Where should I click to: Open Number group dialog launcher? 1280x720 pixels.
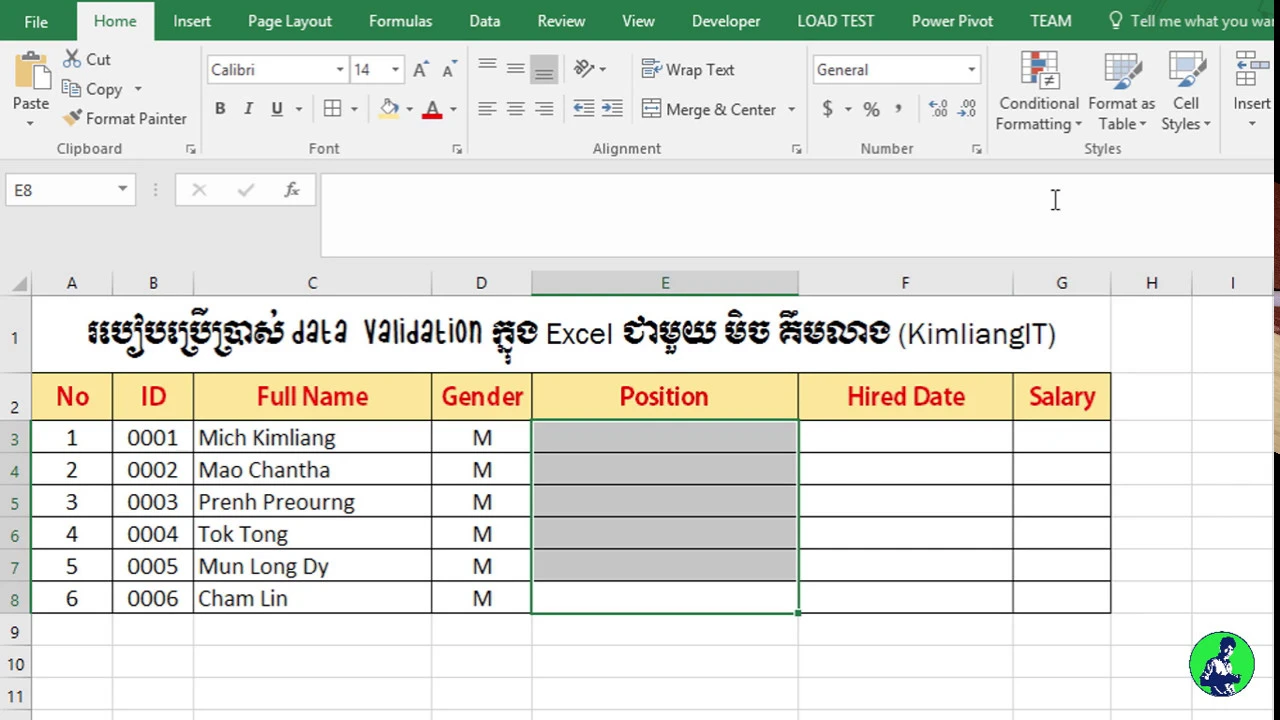coord(976,149)
